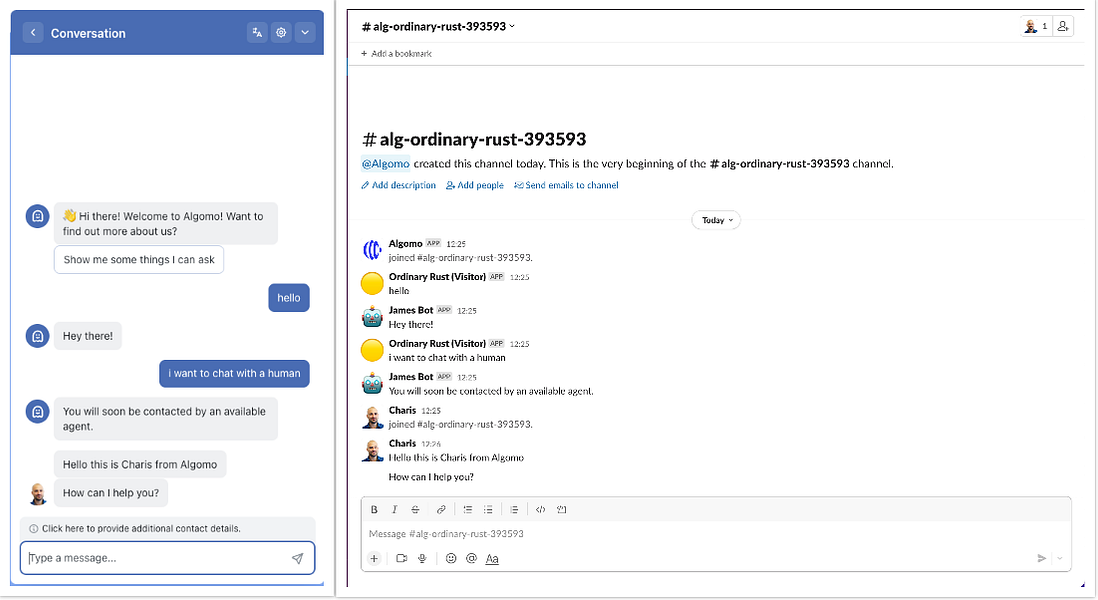Open the 'Today' date dropdown

(x=716, y=220)
